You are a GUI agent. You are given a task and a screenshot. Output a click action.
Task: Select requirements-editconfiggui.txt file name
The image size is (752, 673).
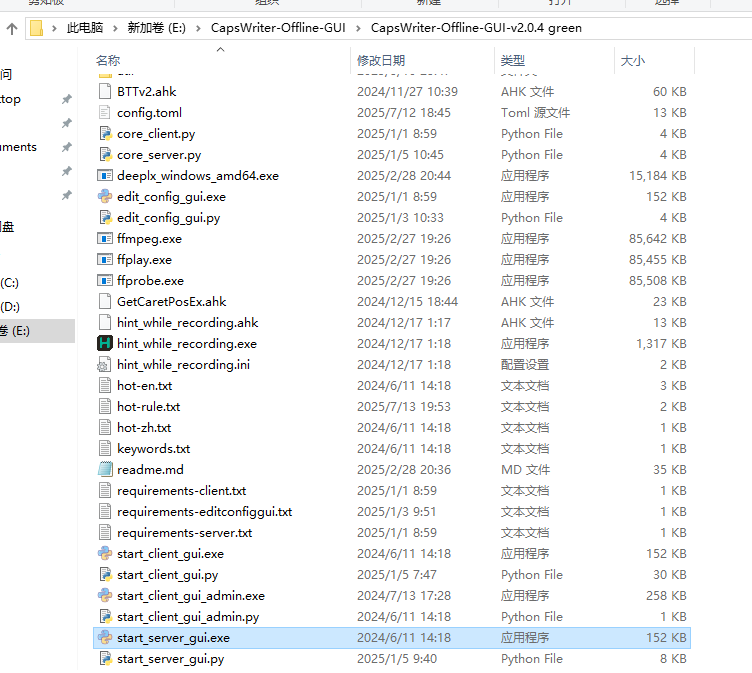[x=204, y=512]
